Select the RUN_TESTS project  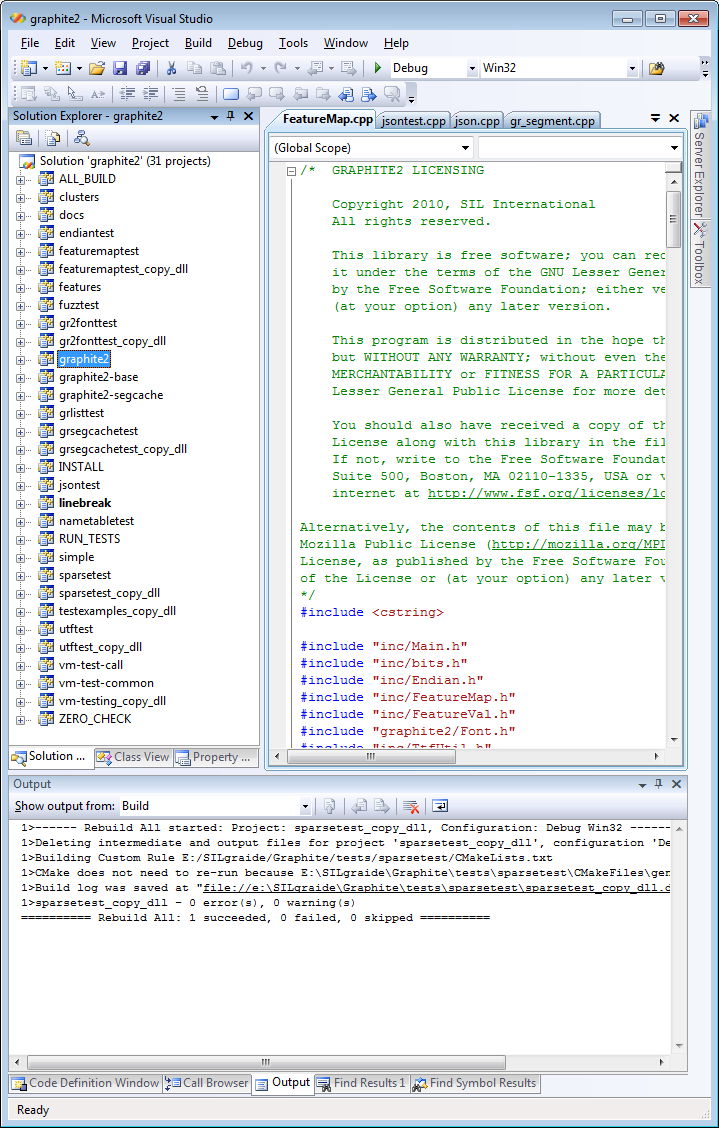(89, 539)
